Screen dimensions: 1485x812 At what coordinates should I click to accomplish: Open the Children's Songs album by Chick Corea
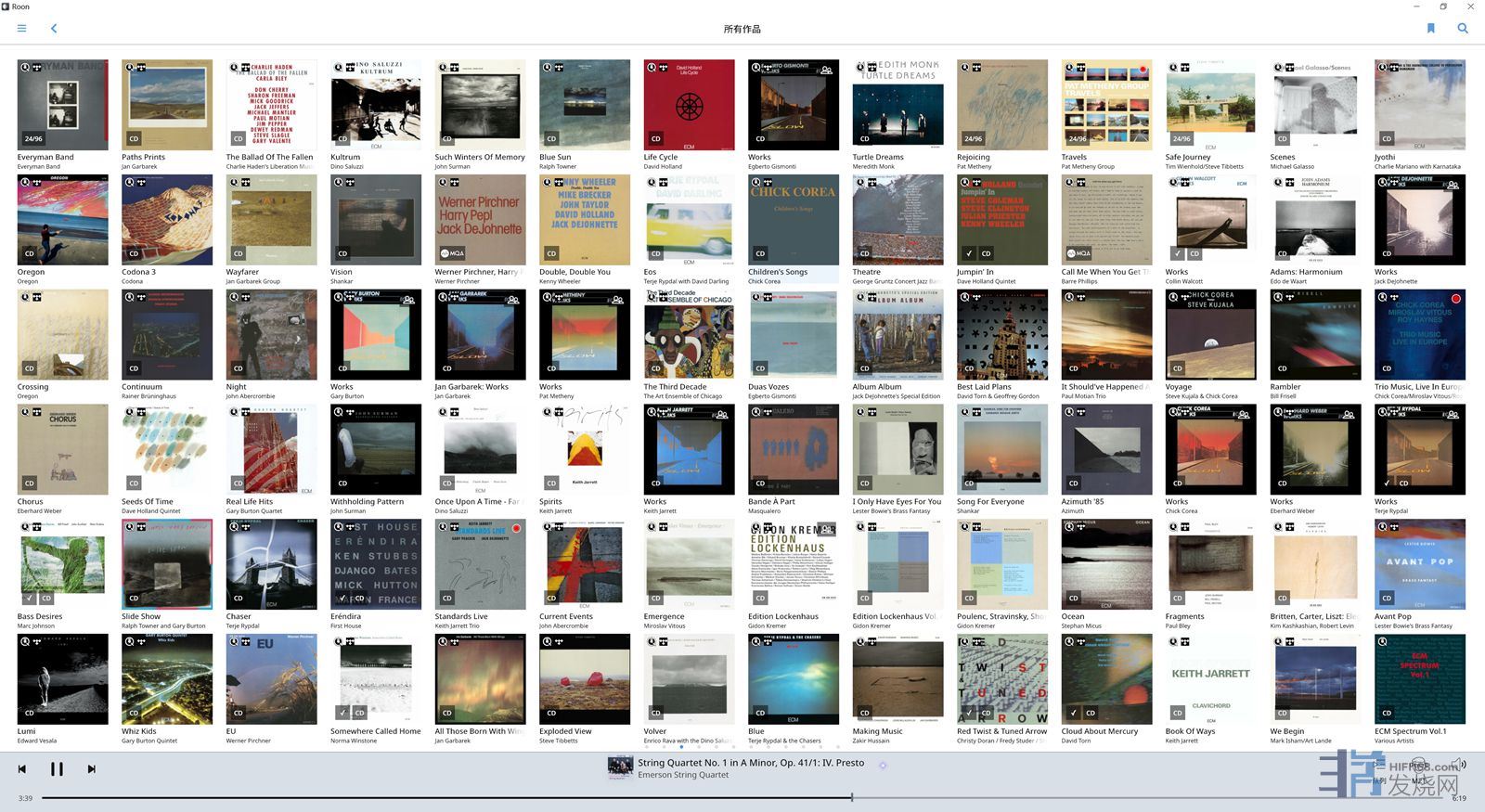tap(793, 219)
